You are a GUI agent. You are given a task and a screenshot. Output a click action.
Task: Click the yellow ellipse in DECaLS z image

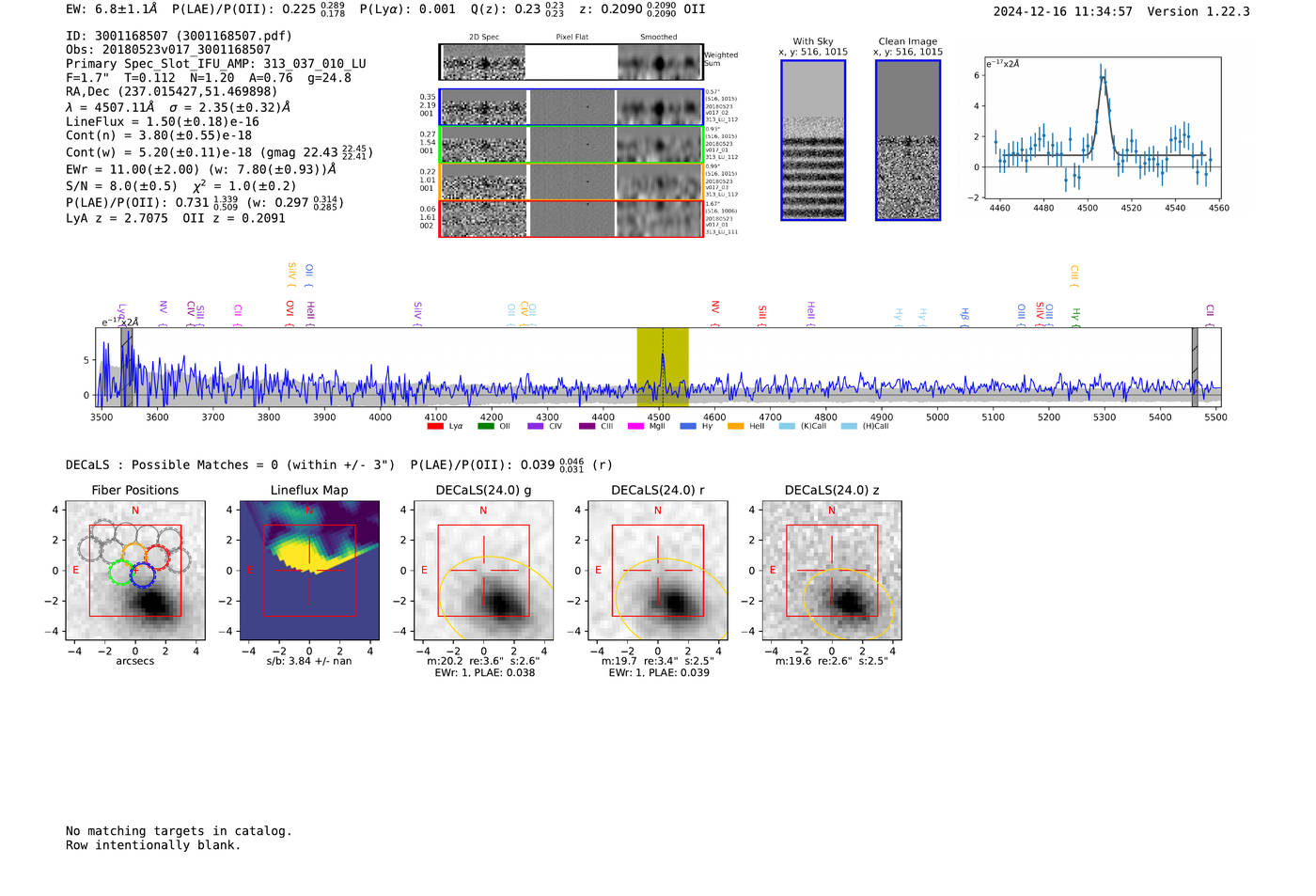(x=849, y=605)
